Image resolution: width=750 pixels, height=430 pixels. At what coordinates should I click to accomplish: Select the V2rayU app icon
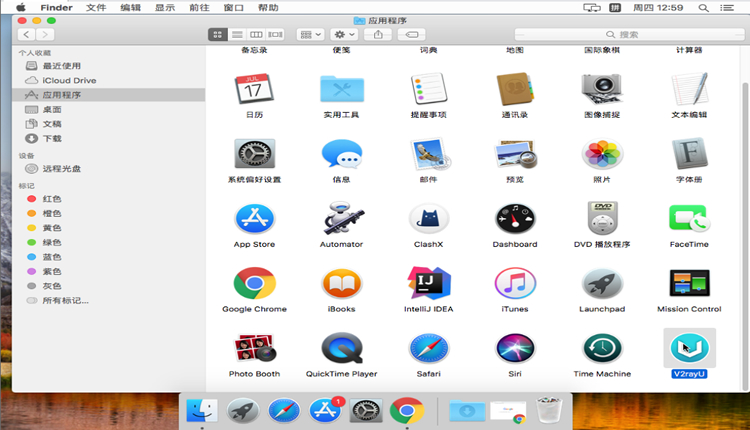click(689, 349)
